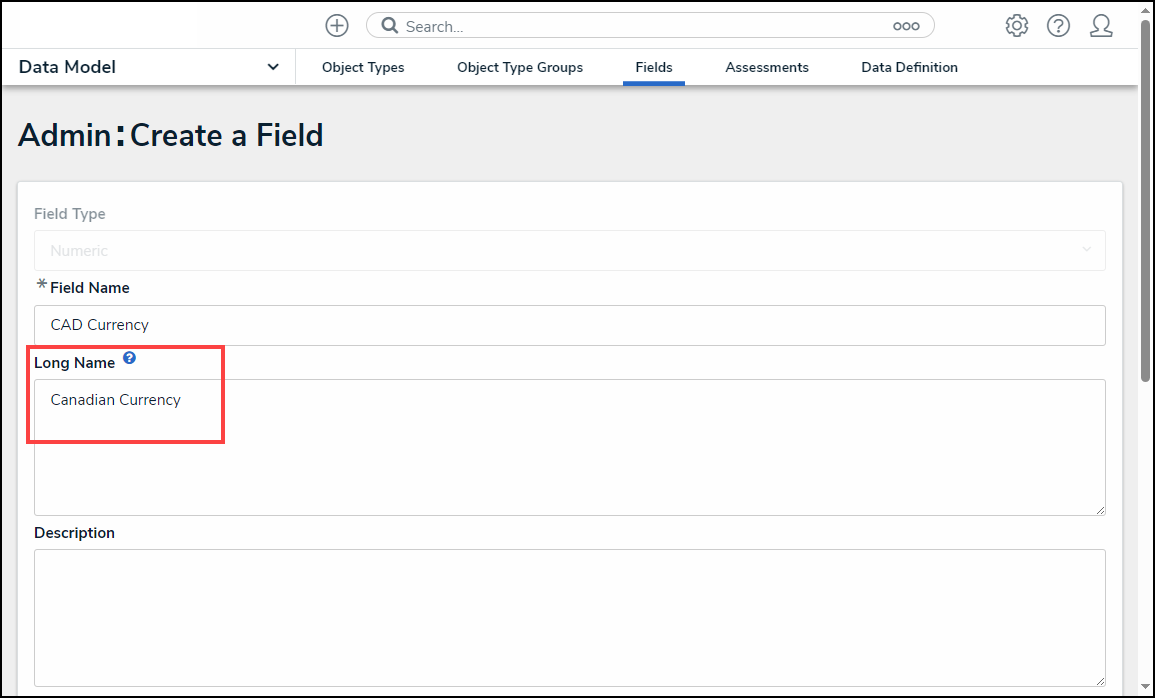Viewport: 1155px width, 698px height.
Task: Click the plus create icon
Action: [x=337, y=26]
